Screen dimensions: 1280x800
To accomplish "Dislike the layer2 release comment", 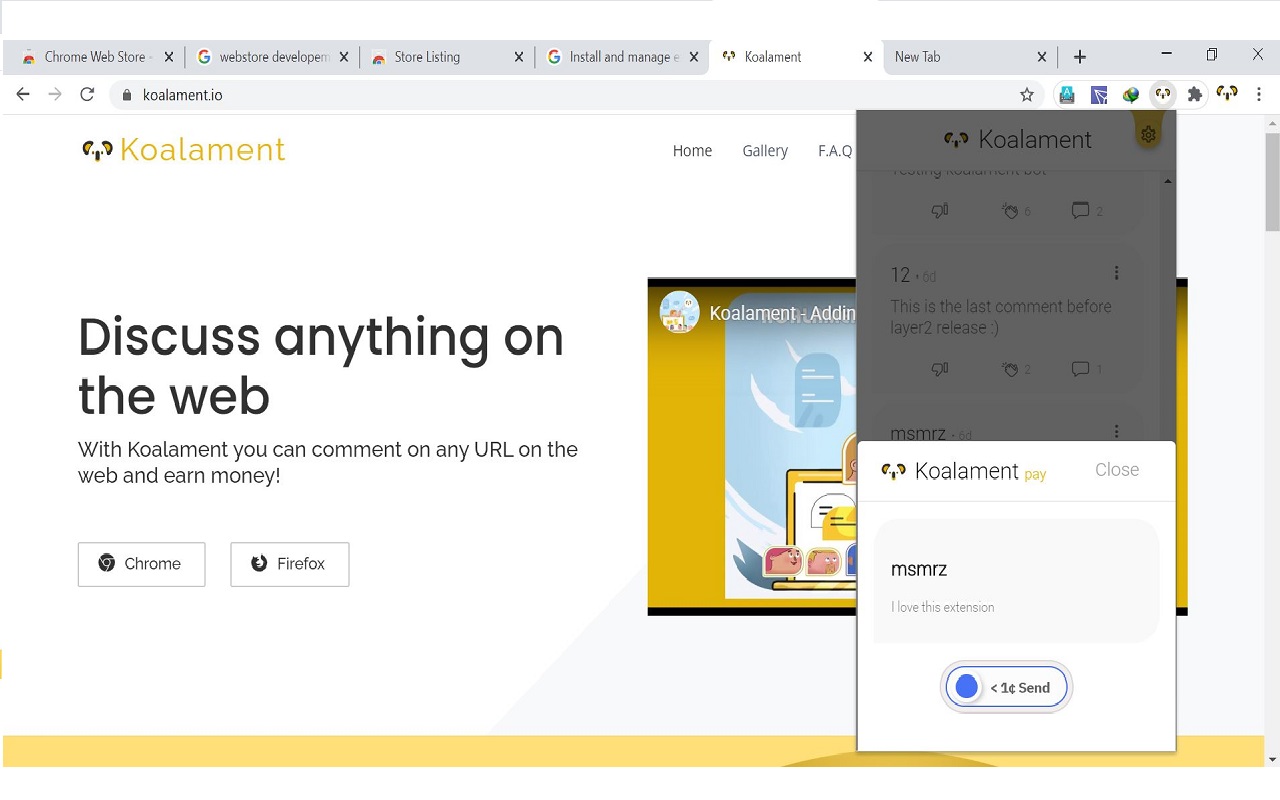I will click(939, 369).
